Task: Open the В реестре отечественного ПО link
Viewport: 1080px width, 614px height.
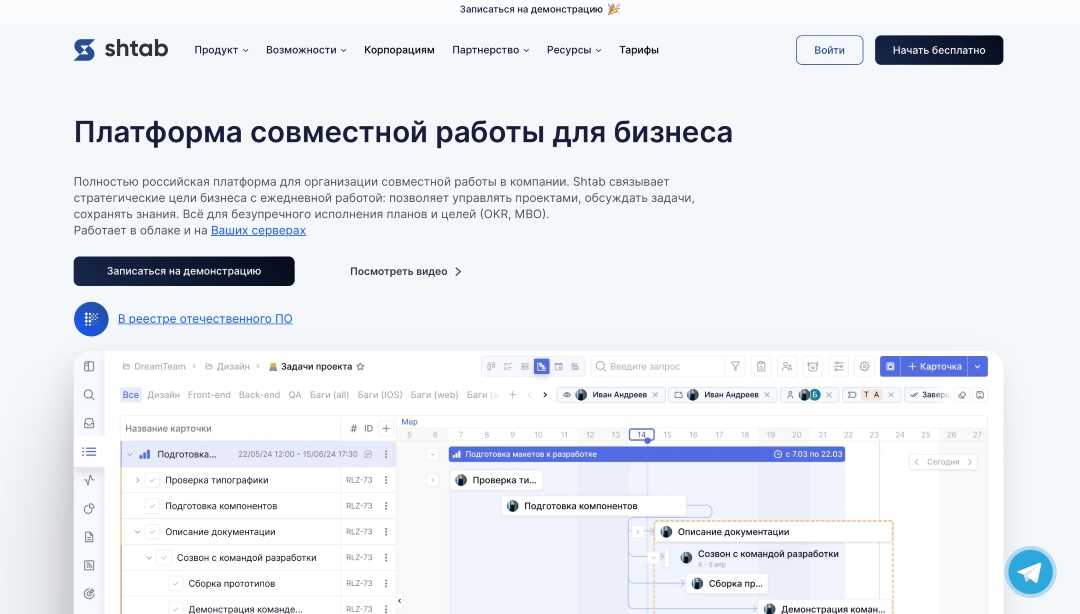Action: (205, 319)
